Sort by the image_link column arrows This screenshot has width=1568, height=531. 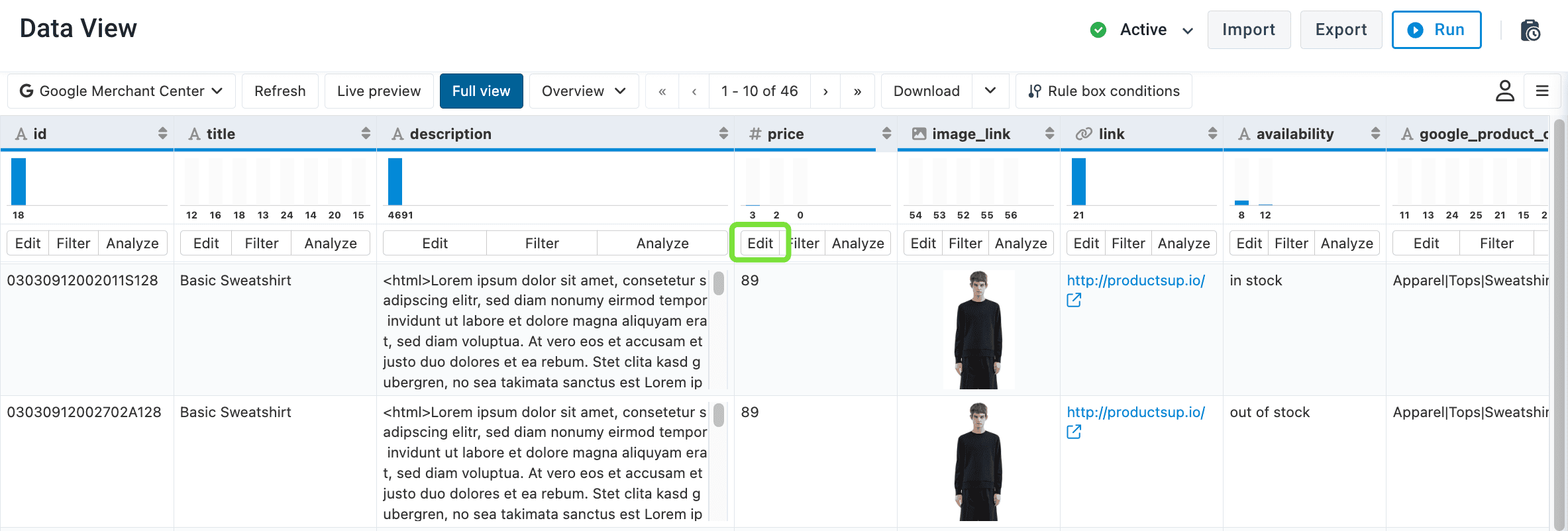pyautogui.click(x=1049, y=134)
